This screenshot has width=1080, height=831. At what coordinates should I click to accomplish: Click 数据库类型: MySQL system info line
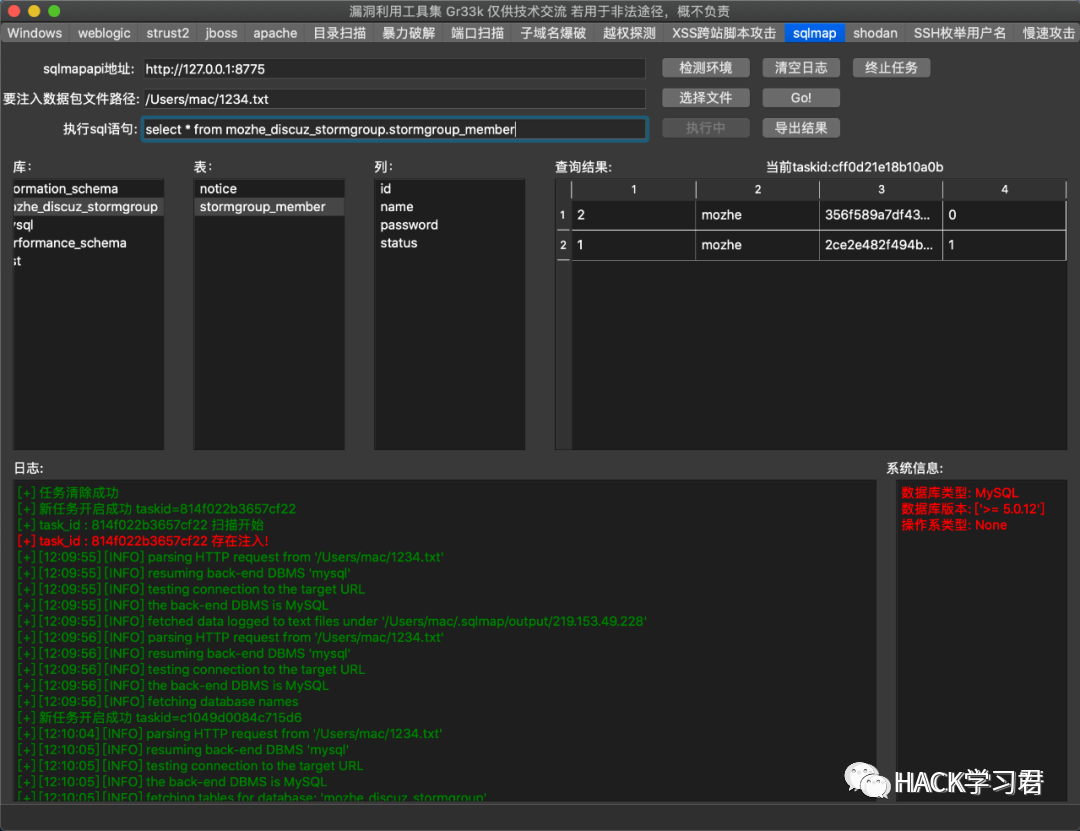(959, 493)
